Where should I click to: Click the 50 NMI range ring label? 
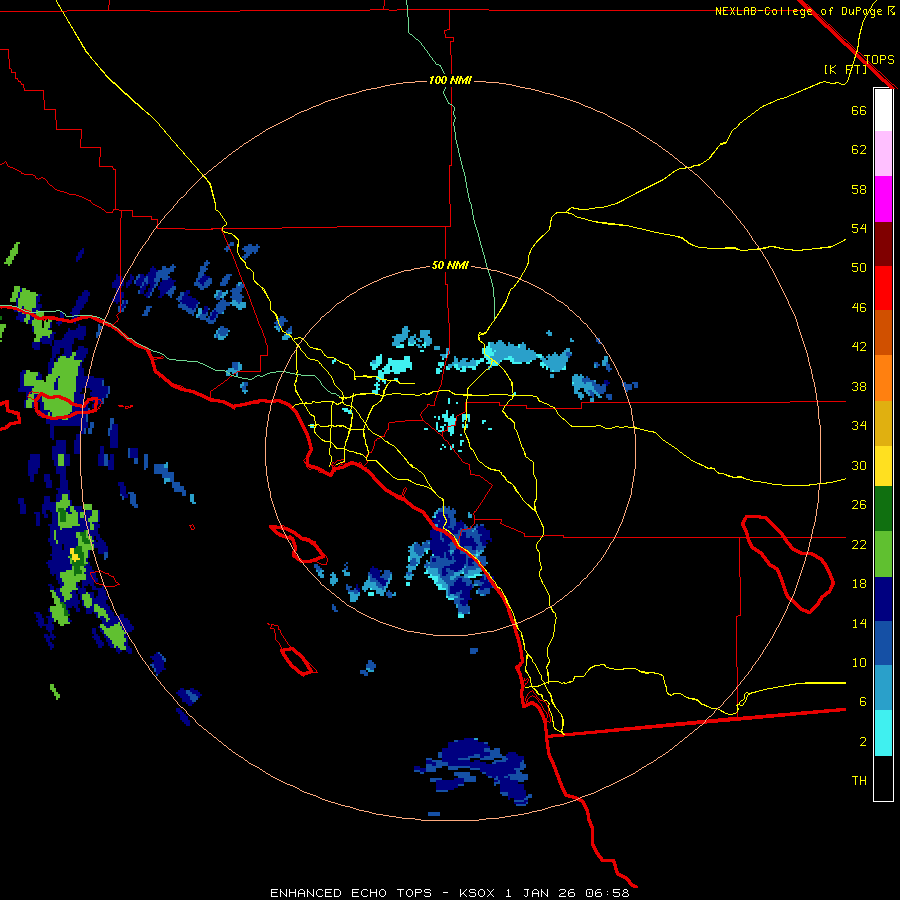[x=450, y=265]
